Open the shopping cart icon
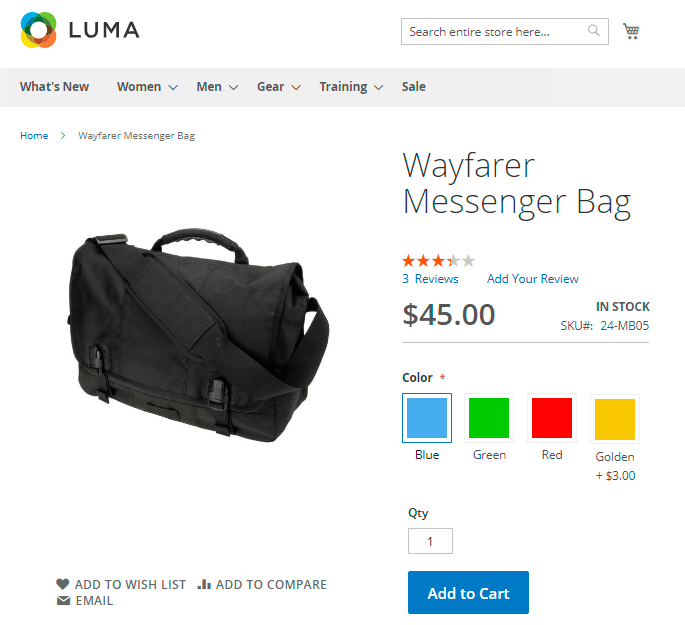This screenshot has height=625, width=685. [x=631, y=31]
